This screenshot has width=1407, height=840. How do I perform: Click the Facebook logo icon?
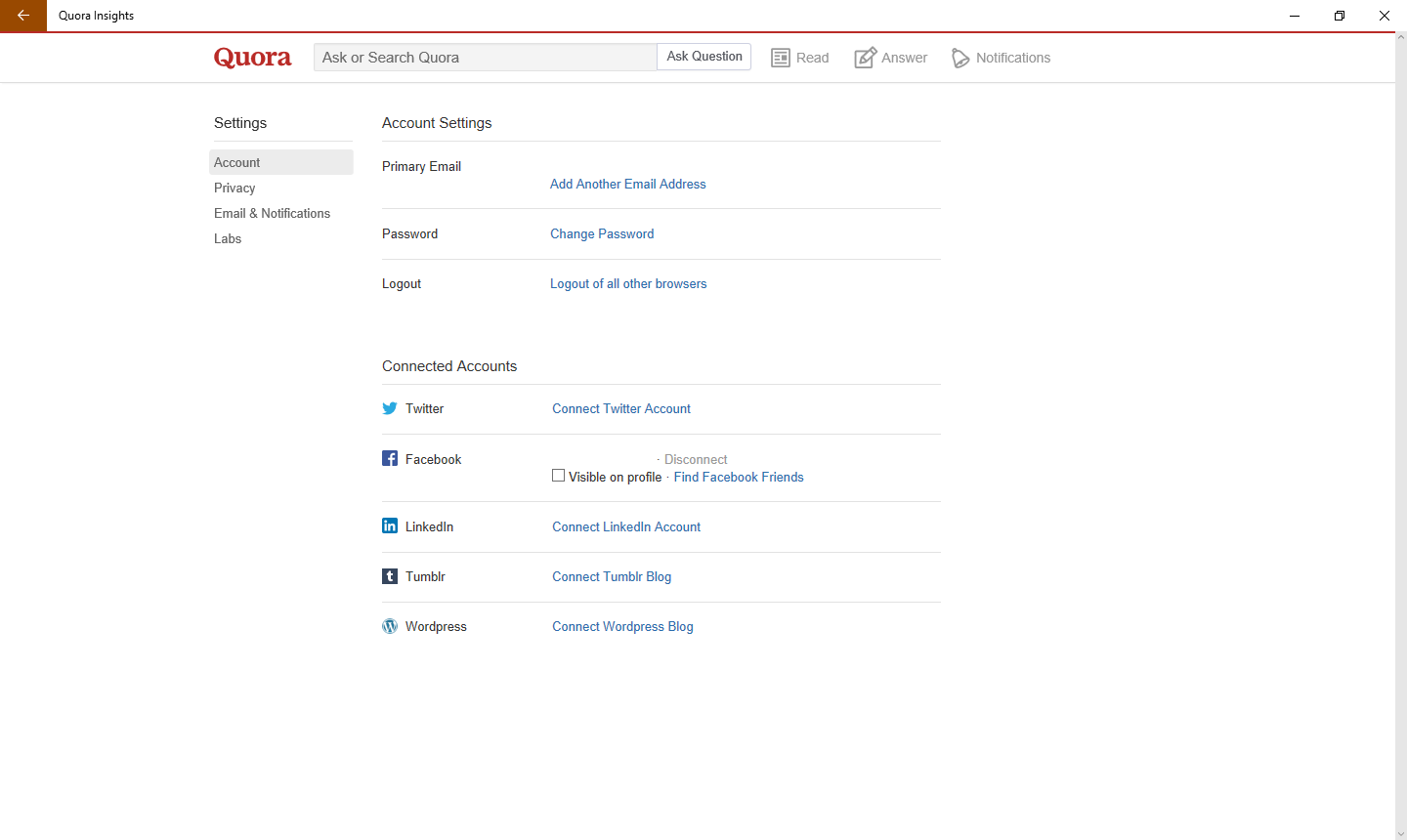[390, 459]
